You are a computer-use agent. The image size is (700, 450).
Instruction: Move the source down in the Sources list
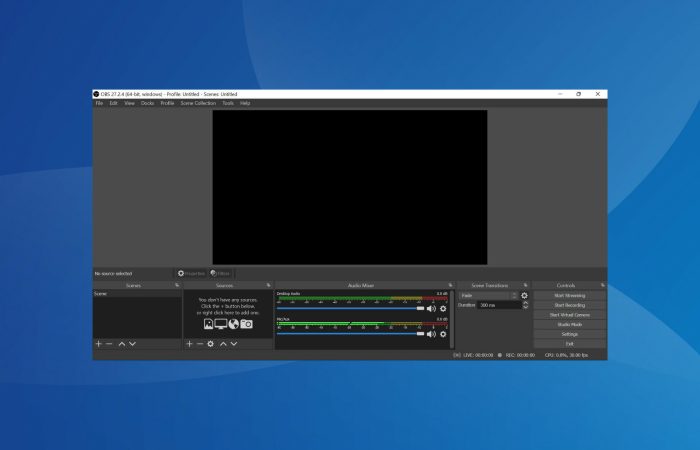tap(234, 344)
